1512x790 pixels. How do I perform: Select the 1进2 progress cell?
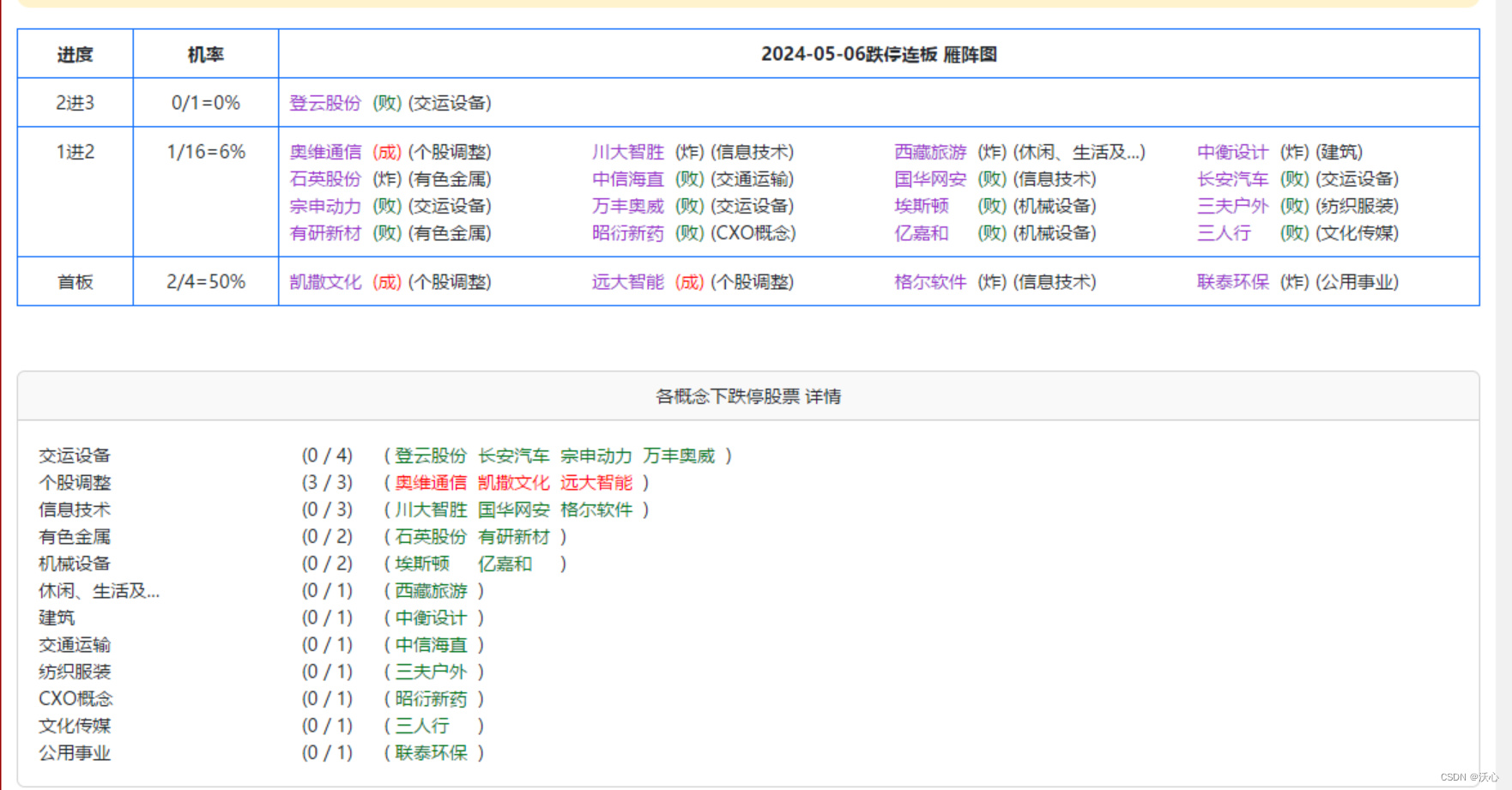(x=76, y=192)
